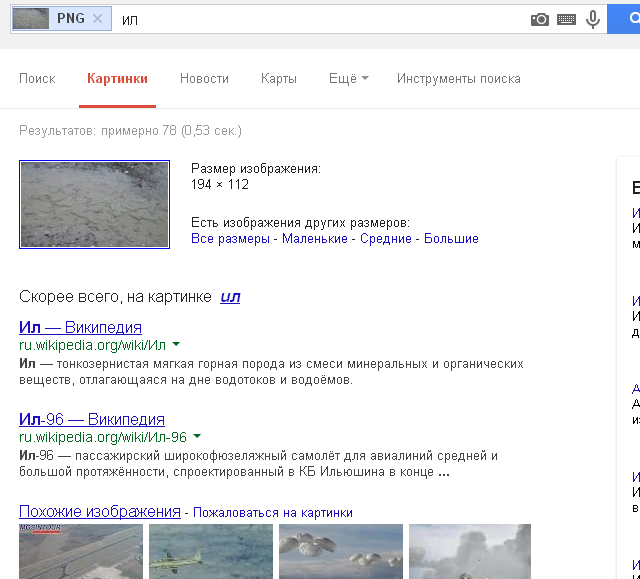Open Инструменты поиска options
Screen dimensions: 640x579
pyautogui.click(x=458, y=79)
